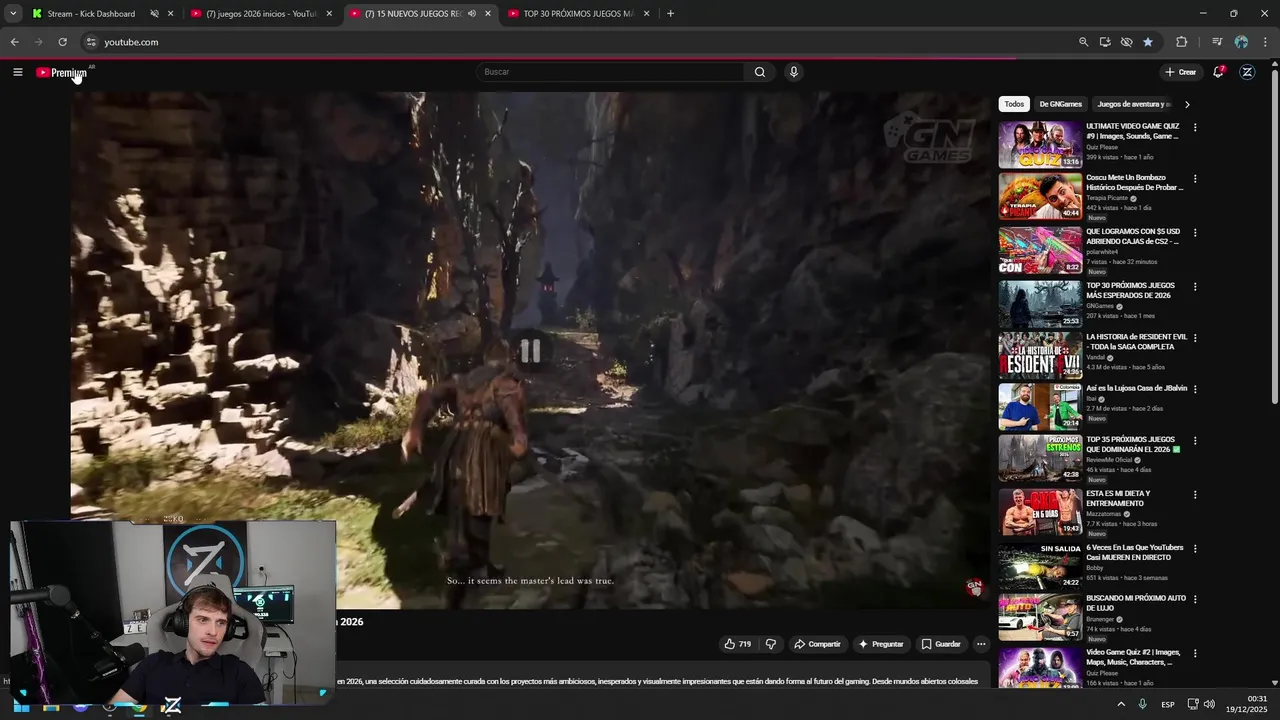The image size is (1280, 720).
Task: Open options for ULTIMATE VIDEO GAME QUIZ #9
Action: [1195, 128]
